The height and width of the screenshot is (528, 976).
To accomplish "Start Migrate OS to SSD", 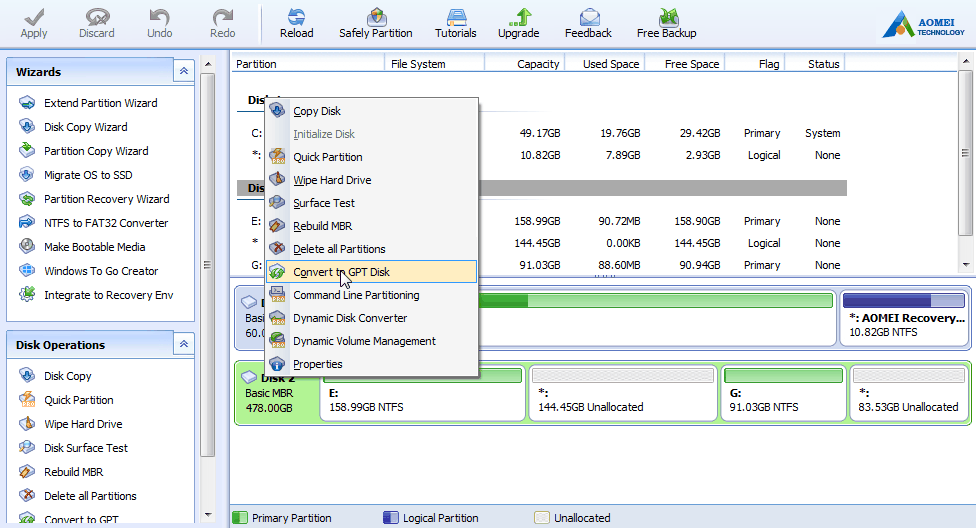I will [x=88, y=175].
